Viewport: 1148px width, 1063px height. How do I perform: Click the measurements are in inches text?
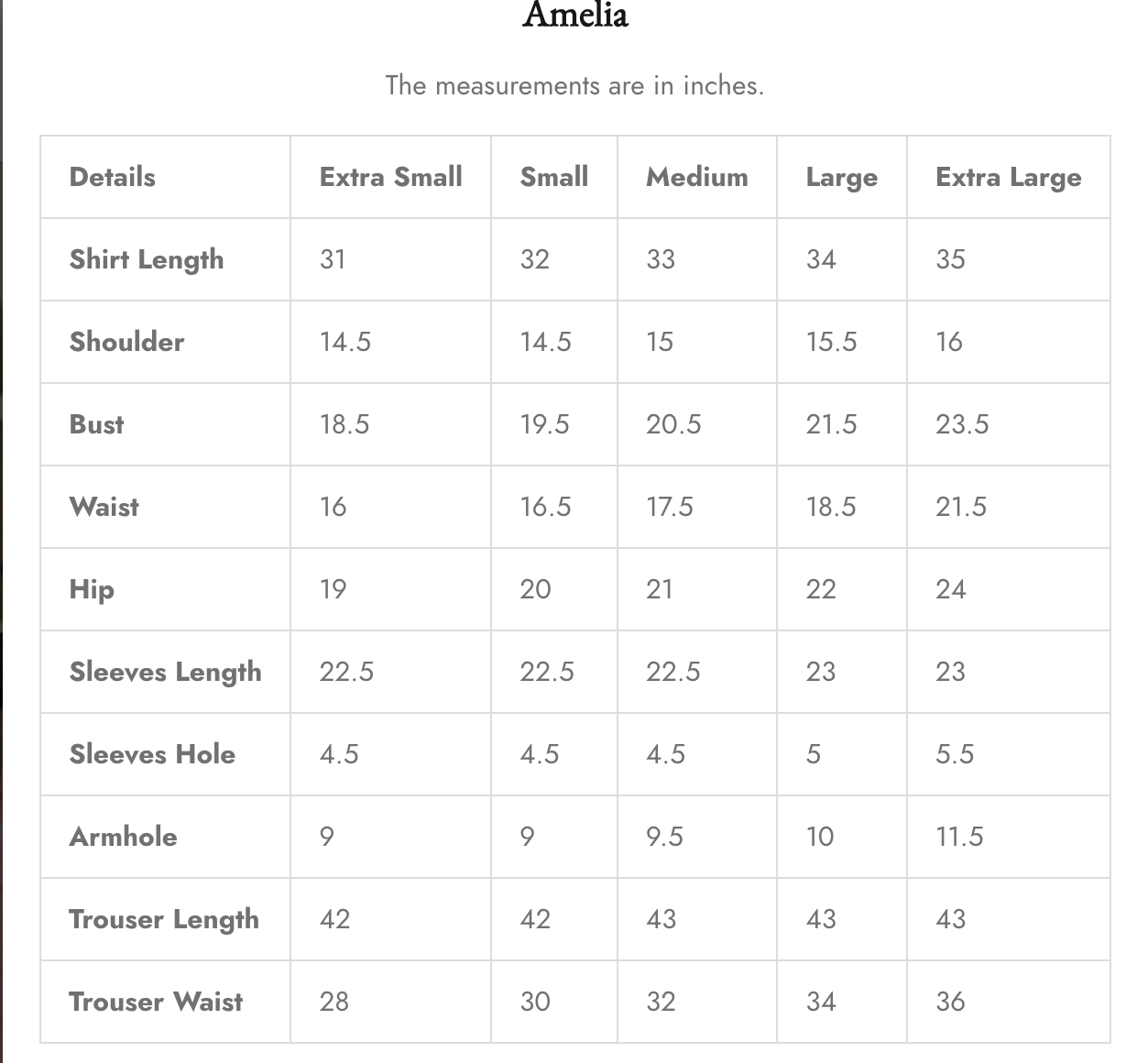[574, 85]
